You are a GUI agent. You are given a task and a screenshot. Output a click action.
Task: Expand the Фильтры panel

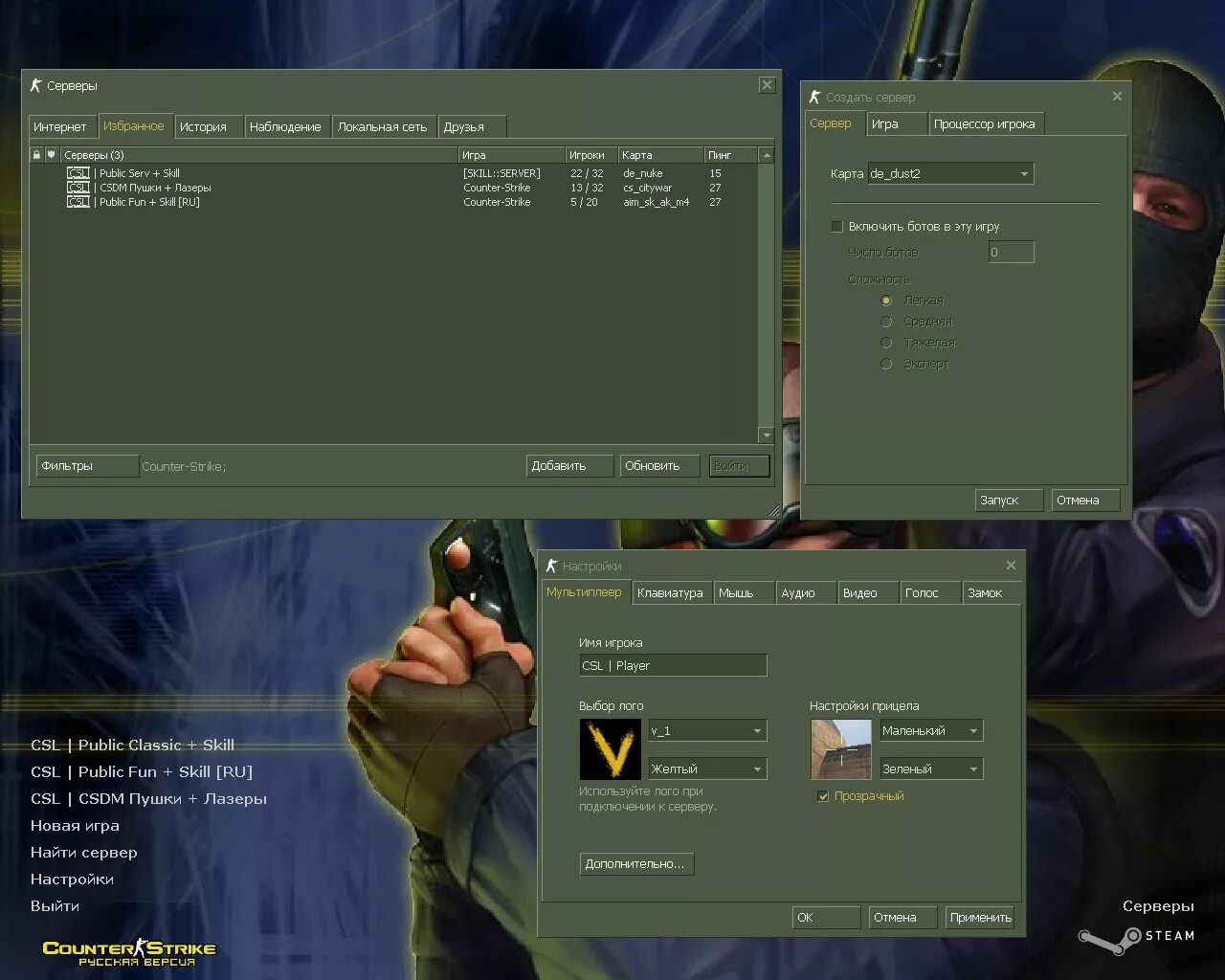coord(87,466)
